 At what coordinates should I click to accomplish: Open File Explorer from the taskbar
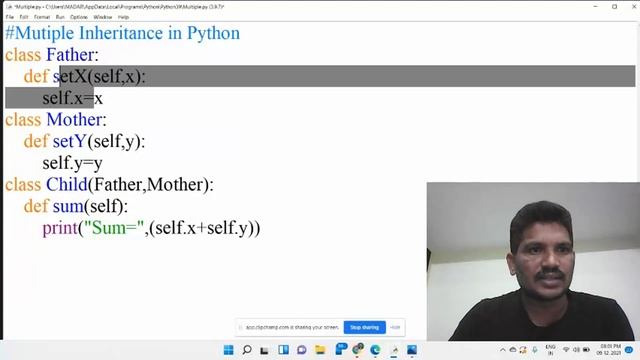point(320,350)
